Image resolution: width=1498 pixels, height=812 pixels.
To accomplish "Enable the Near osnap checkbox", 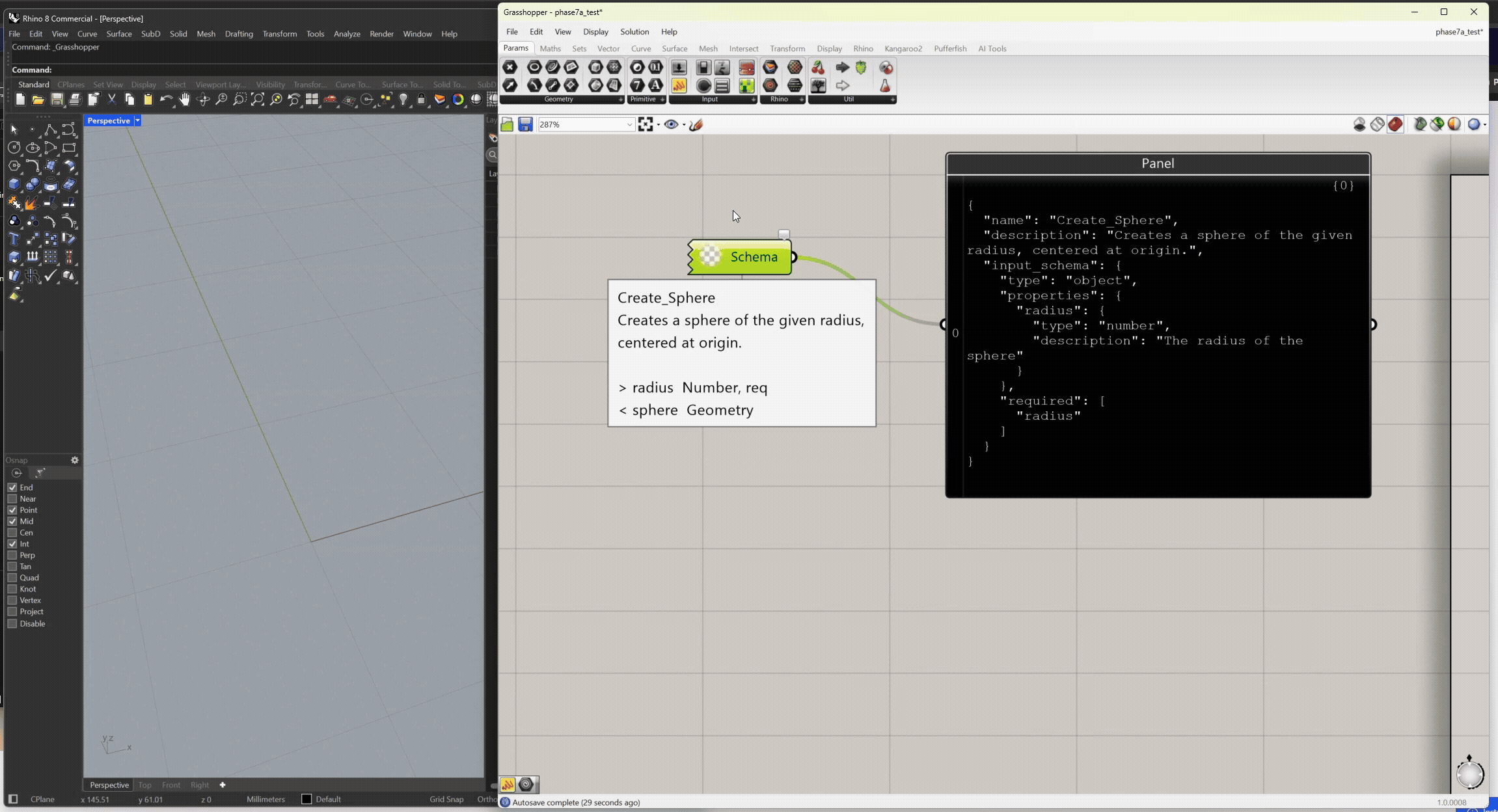I will tap(12, 499).
